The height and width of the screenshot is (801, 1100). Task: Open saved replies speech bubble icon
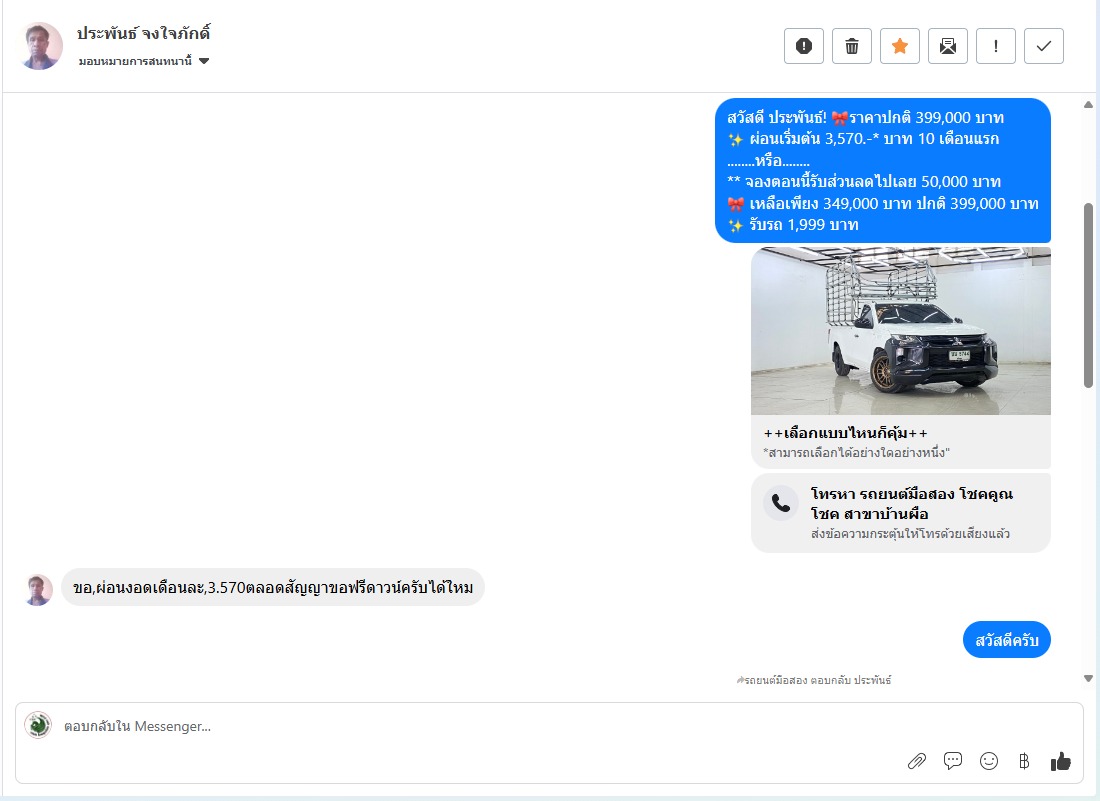[953, 760]
